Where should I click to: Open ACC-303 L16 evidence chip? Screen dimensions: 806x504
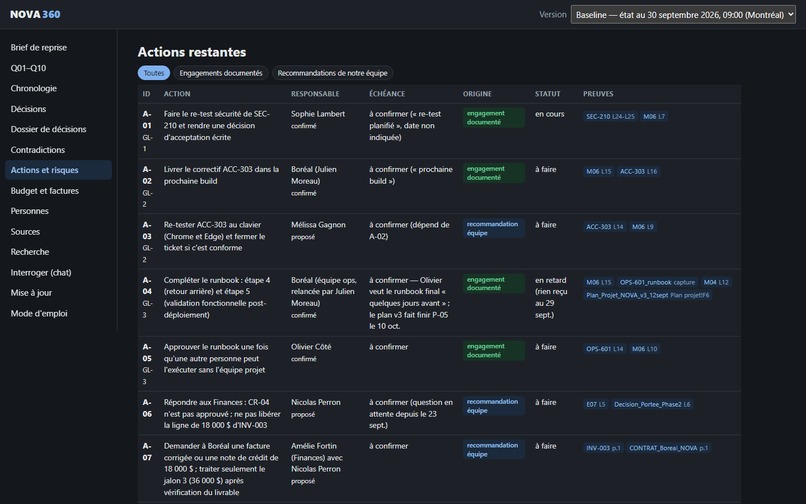638,172
